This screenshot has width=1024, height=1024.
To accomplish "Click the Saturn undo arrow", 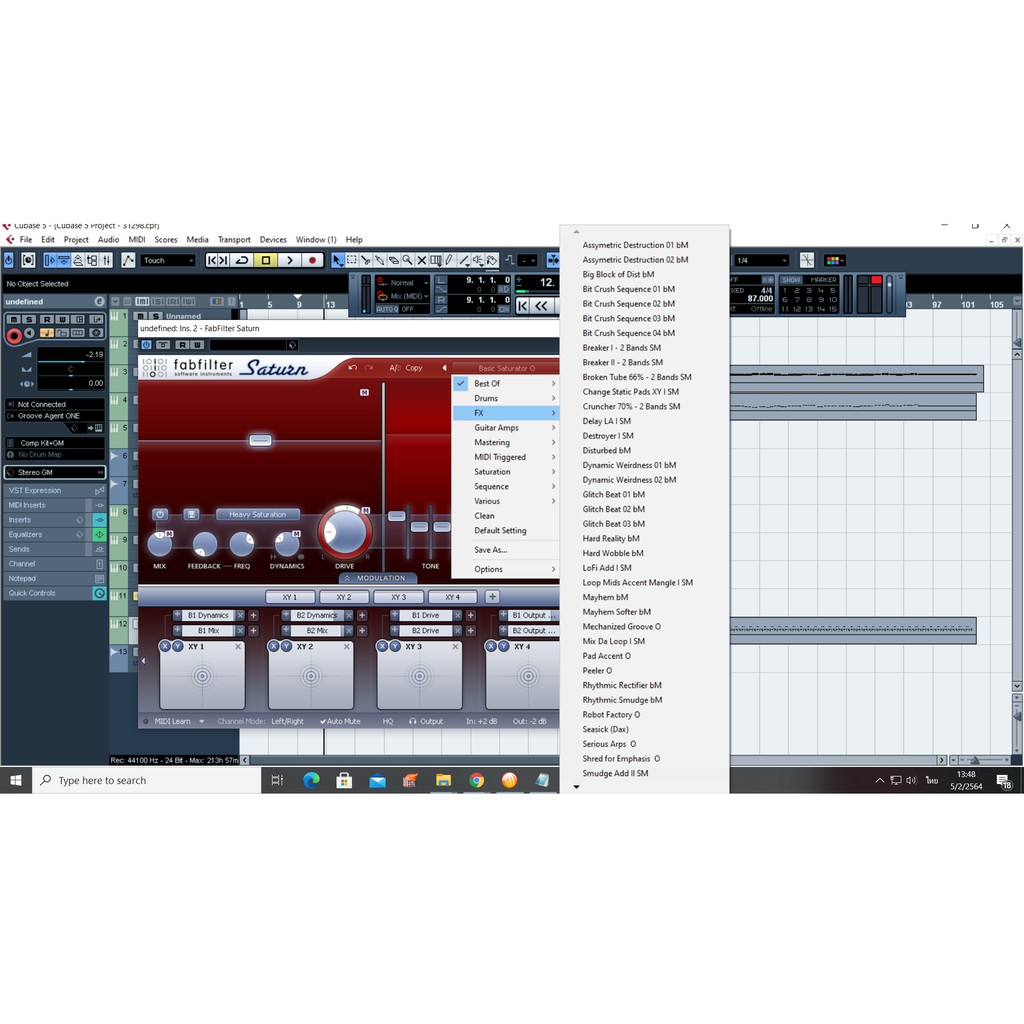I will point(352,368).
